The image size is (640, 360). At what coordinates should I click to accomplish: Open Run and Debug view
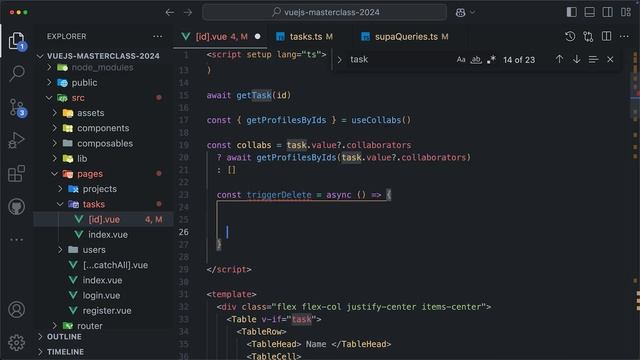pos(17,140)
